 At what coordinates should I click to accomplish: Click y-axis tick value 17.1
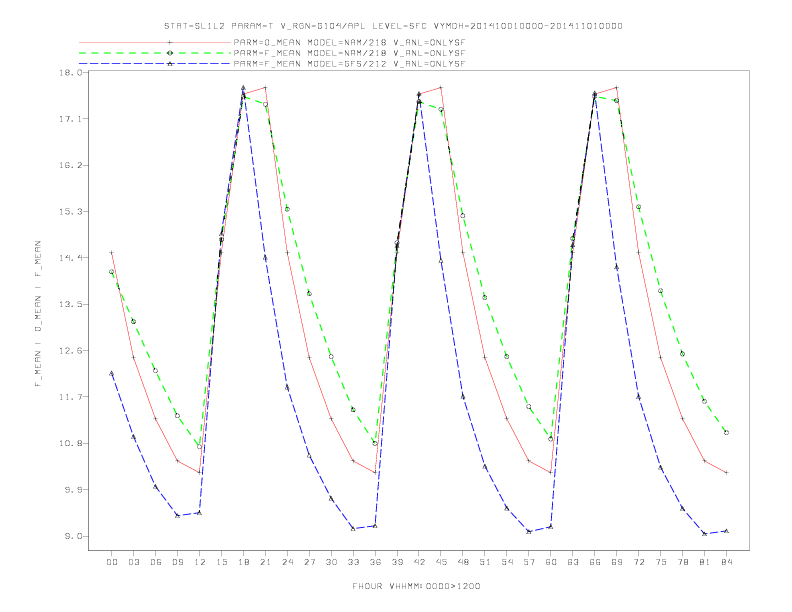(70, 119)
